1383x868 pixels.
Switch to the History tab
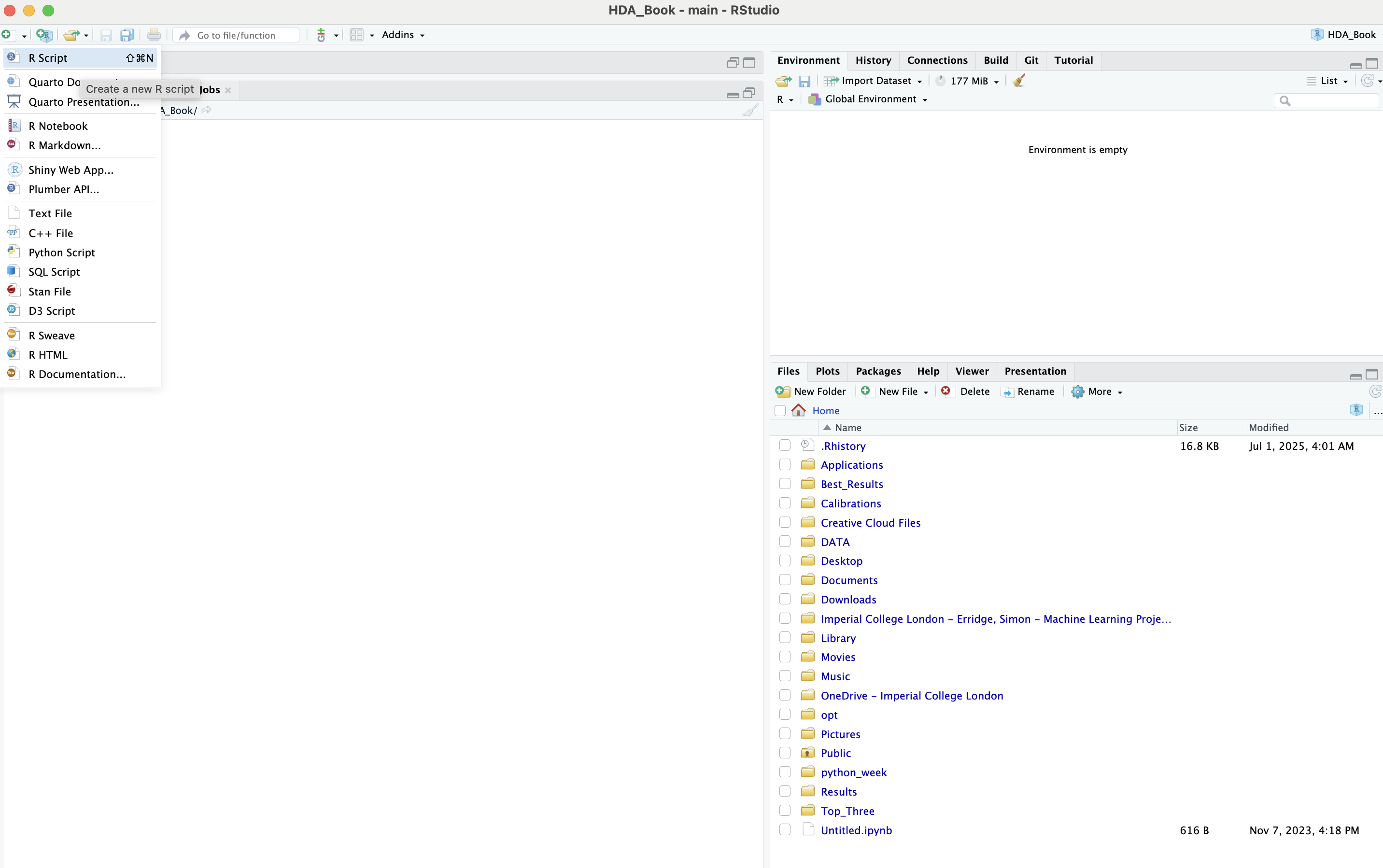point(873,60)
